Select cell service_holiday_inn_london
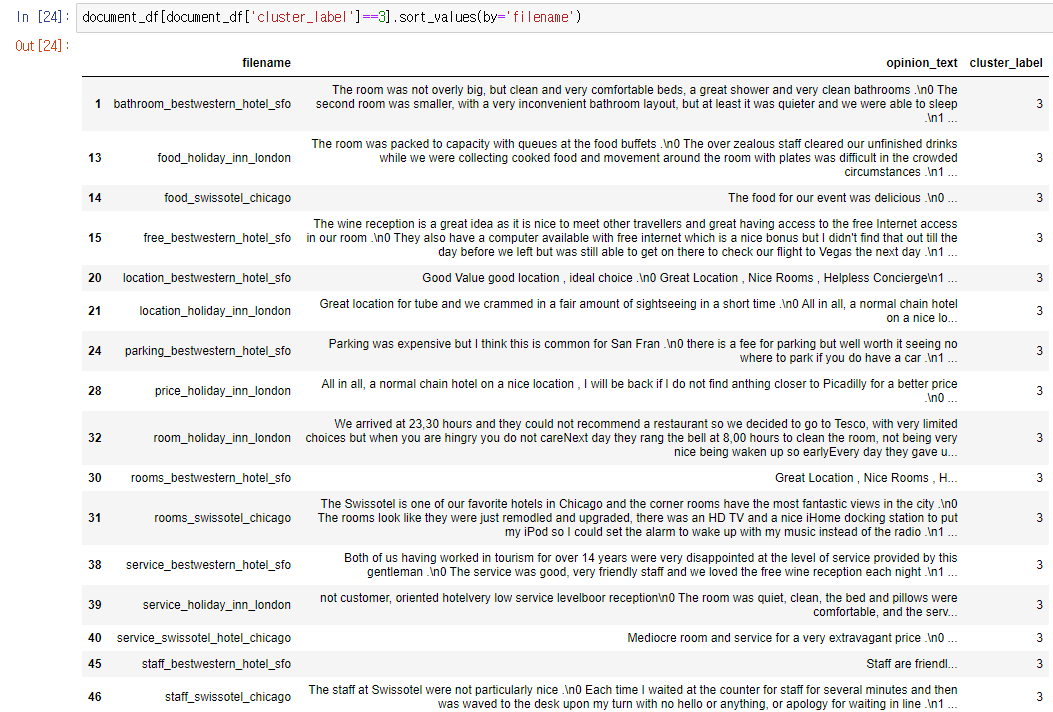 pos(217,605)
